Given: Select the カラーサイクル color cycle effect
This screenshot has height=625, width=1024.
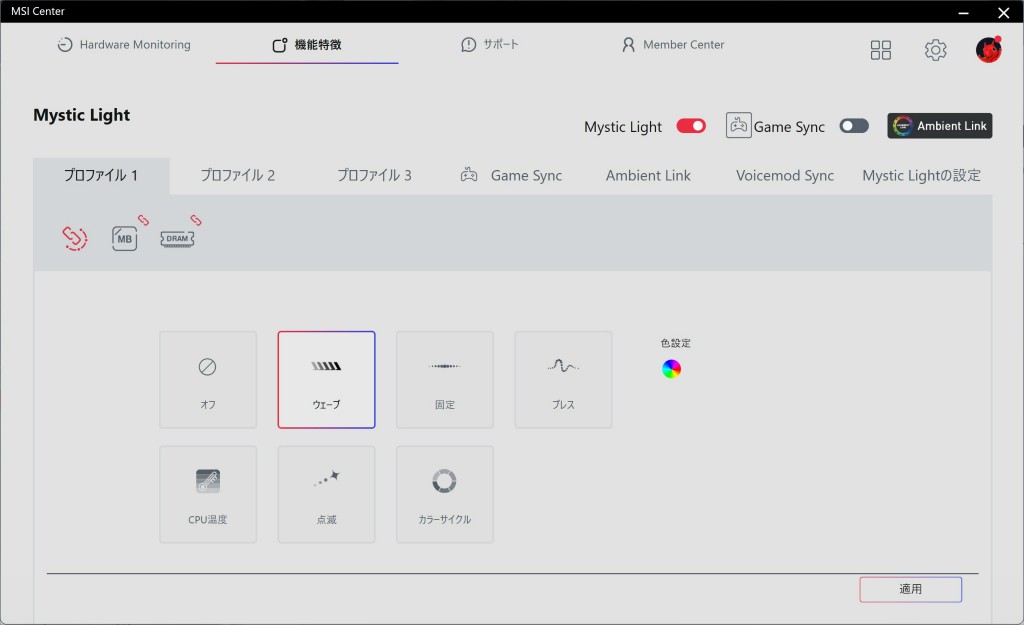Looking at the screenshot, I should pos(445,494).
